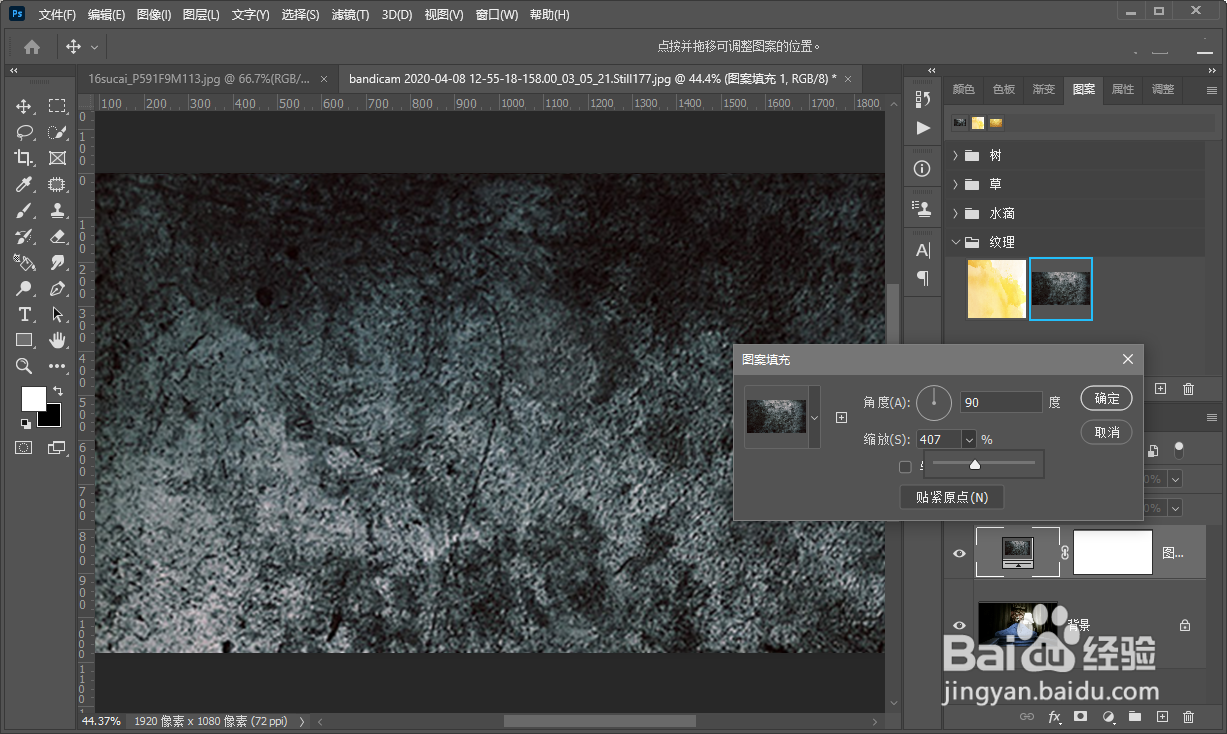Select the Rectangular Marquee tool
Screen dimensions: 1227x734
pos(57,106)
